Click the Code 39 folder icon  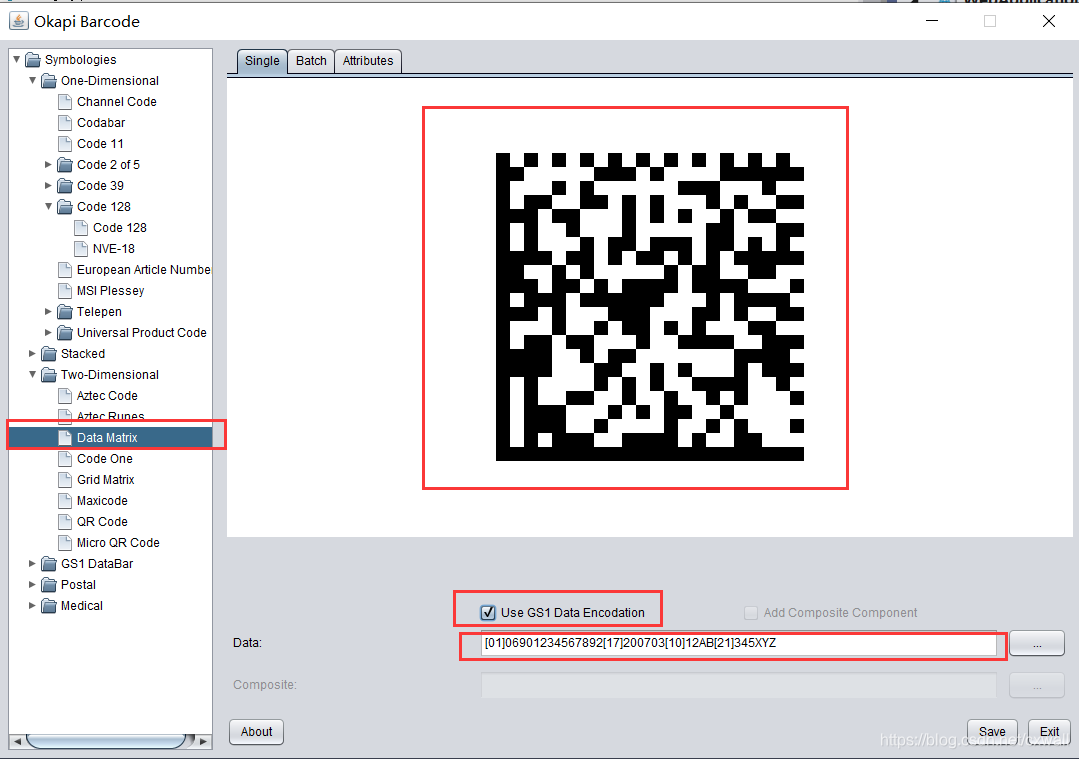65,186
